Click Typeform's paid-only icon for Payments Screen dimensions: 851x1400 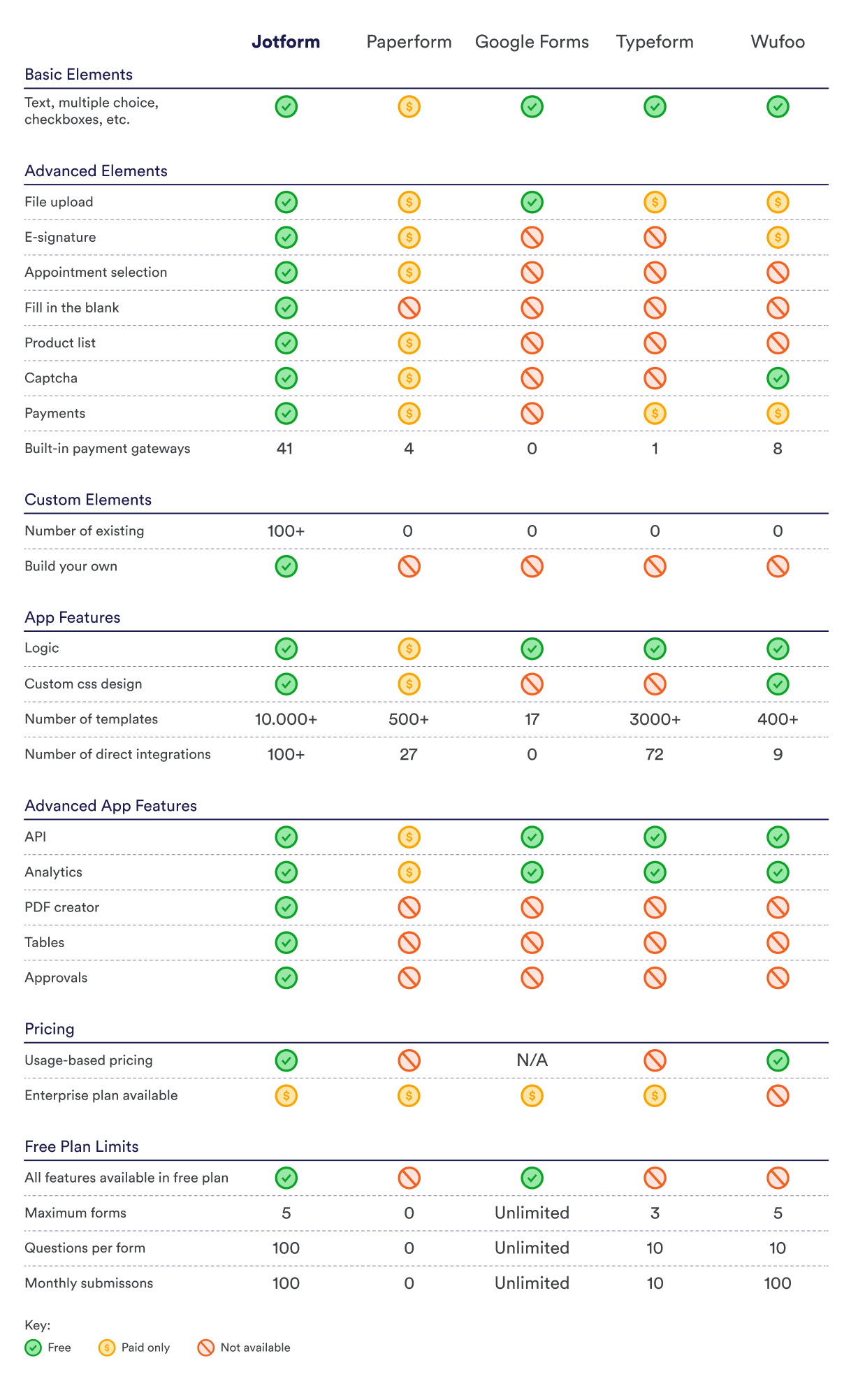pyautogui.click(x=655, y=414)
